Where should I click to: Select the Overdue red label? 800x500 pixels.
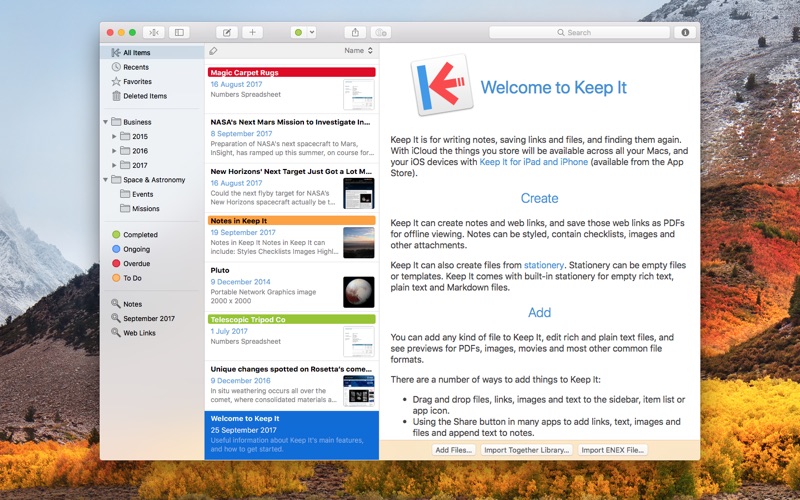136,264
